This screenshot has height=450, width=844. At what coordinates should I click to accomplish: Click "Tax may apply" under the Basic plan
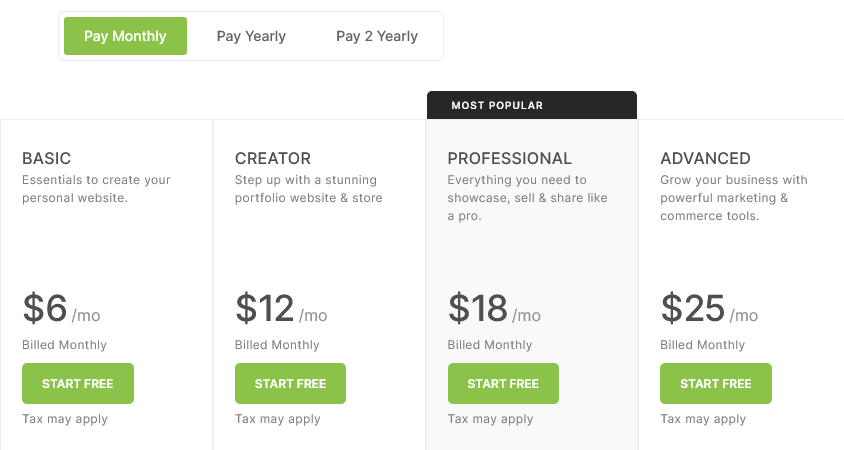(65, 419)
